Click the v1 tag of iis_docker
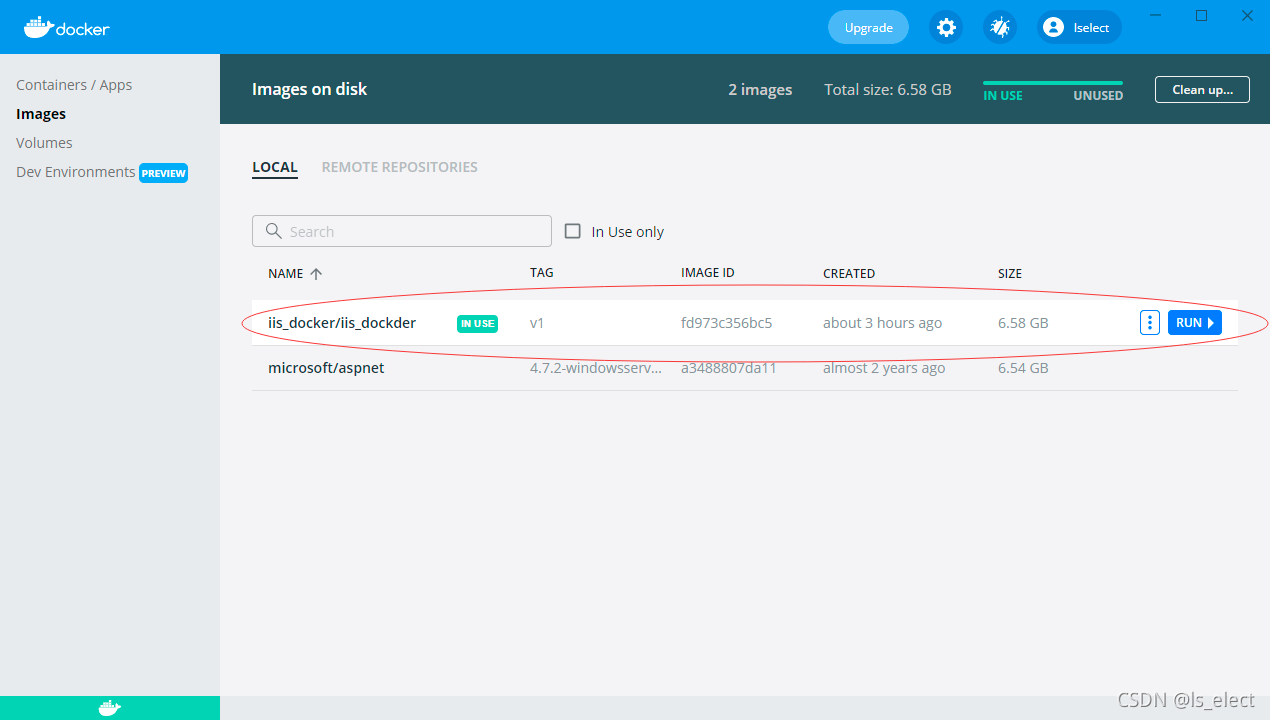The image size is (1270, 720). click(537, 323)
